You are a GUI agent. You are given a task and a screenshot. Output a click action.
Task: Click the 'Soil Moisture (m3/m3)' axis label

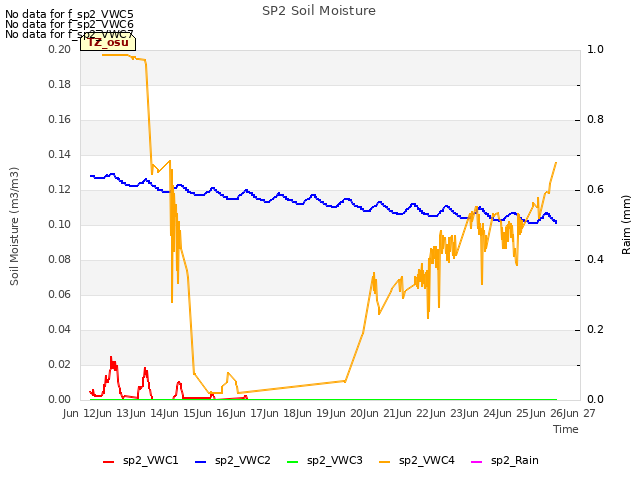coord(14,226)
